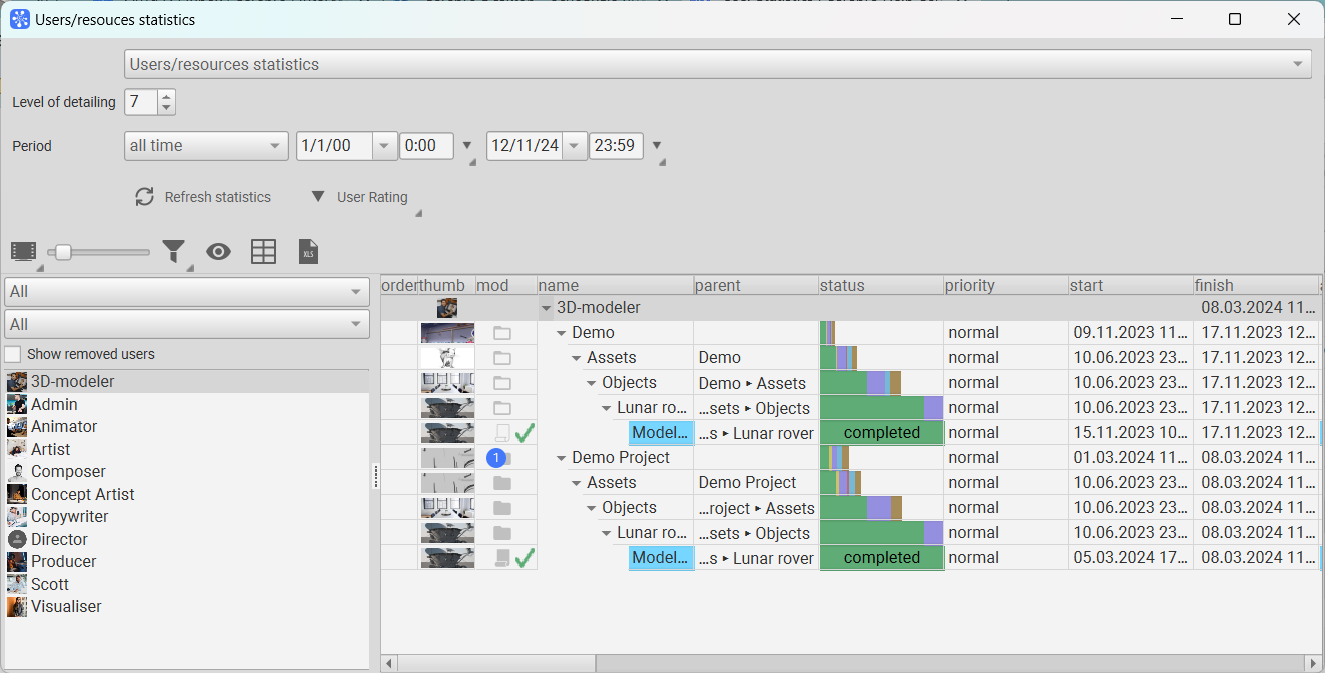The image size is (1325, 673).
Task: Click the table grid view icon
Action: tap(263, 252)
